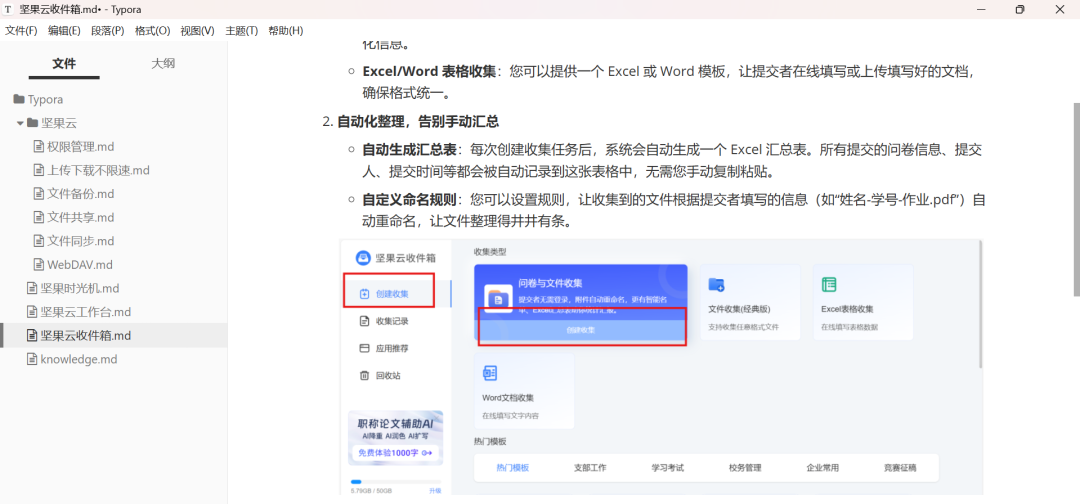Screen dimensions: 1080x504
Task: Click the file icon of 上传下载不限速.md
Action: pyautogui.click(x=39, y=170)
